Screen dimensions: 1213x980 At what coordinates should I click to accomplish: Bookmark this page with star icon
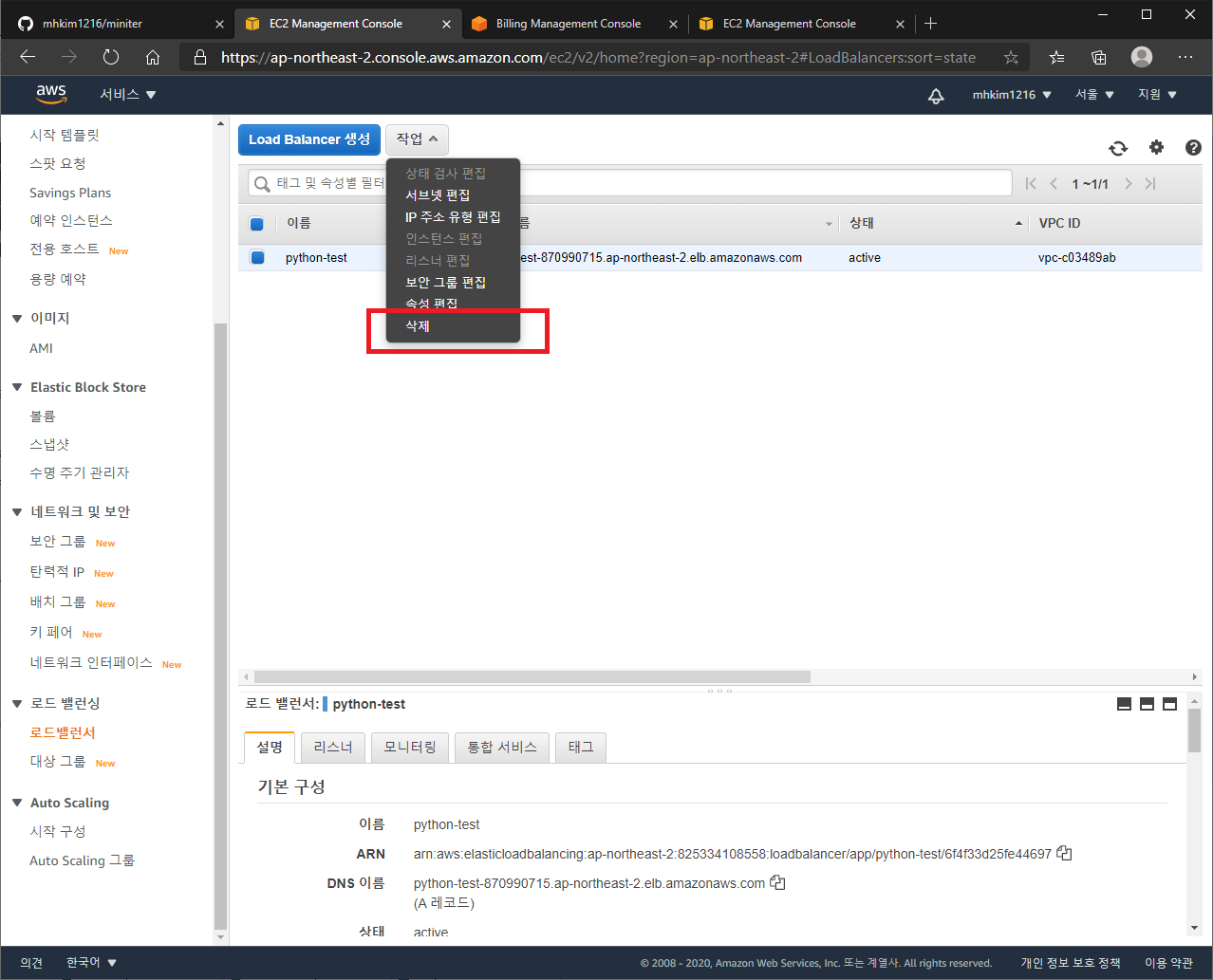[x=1011, y=58]
